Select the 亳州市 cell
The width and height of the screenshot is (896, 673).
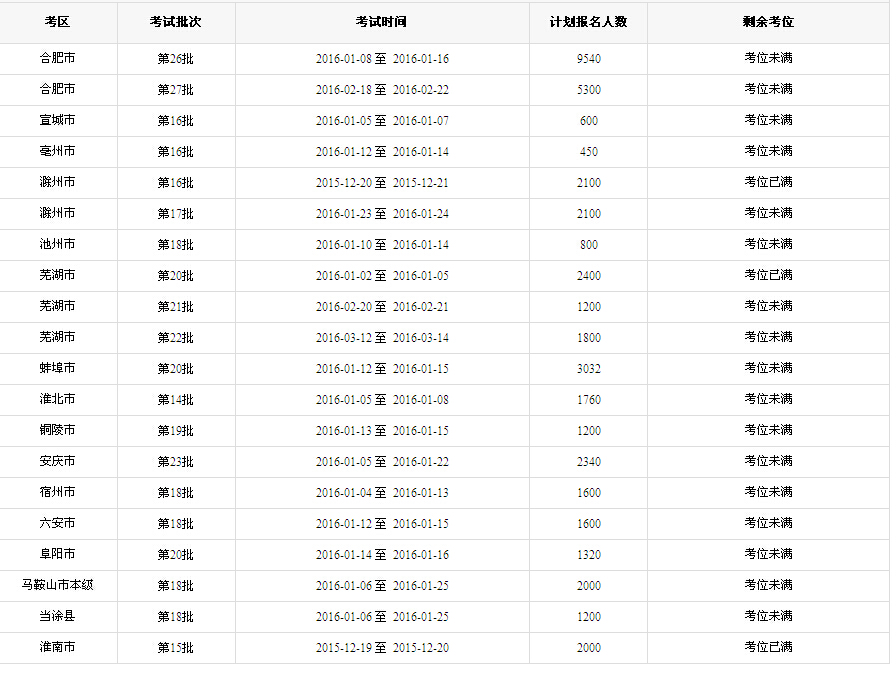coord(57,151)
